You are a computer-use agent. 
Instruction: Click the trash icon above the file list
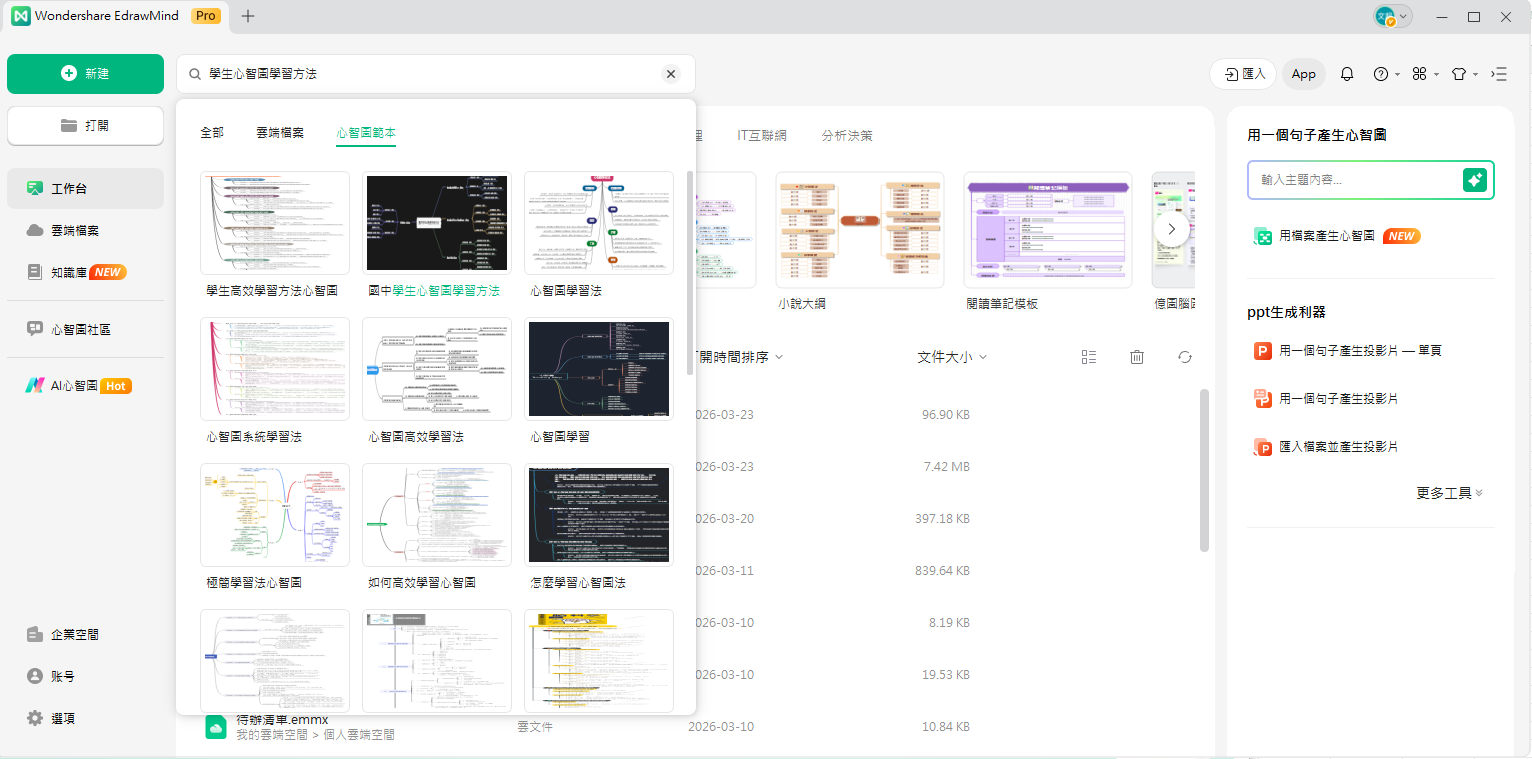click(x=1136, y=356)
